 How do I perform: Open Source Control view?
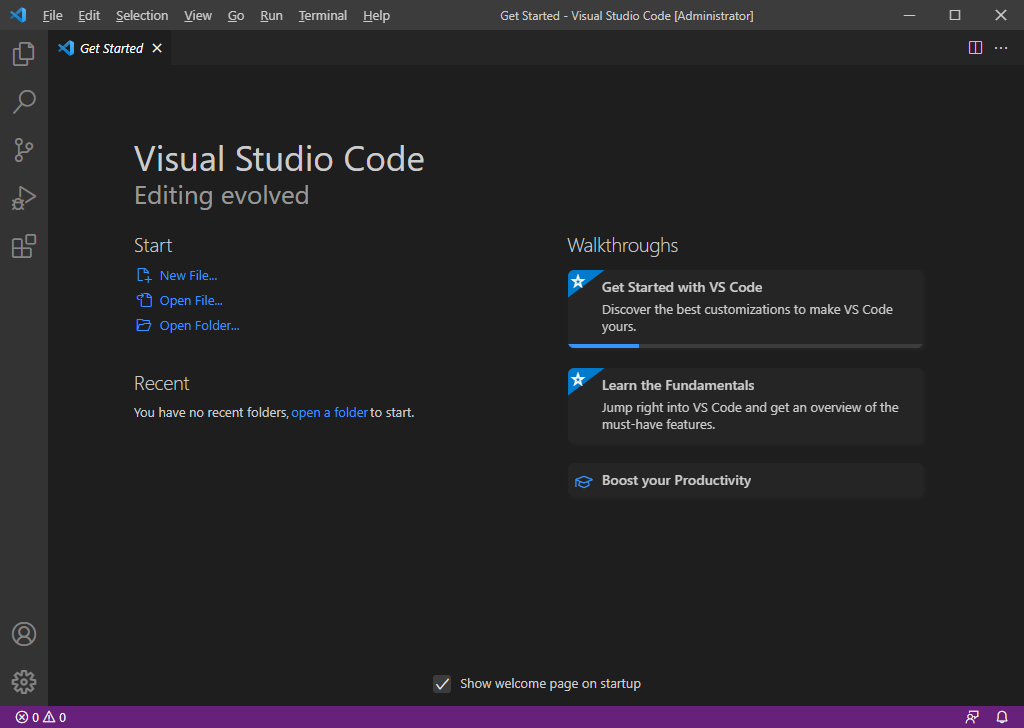(x=24, y=150)
